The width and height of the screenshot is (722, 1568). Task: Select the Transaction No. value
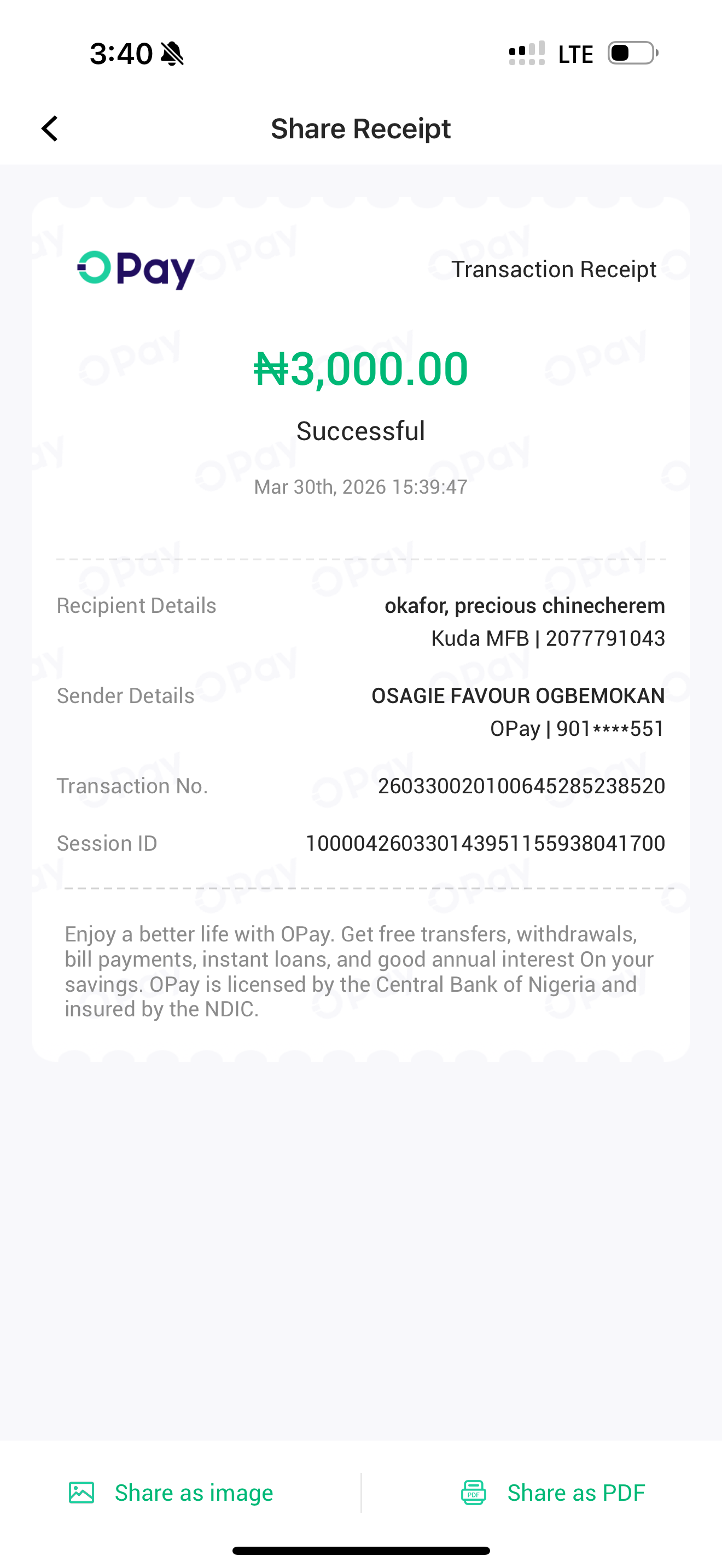click(x=521, y=786)
